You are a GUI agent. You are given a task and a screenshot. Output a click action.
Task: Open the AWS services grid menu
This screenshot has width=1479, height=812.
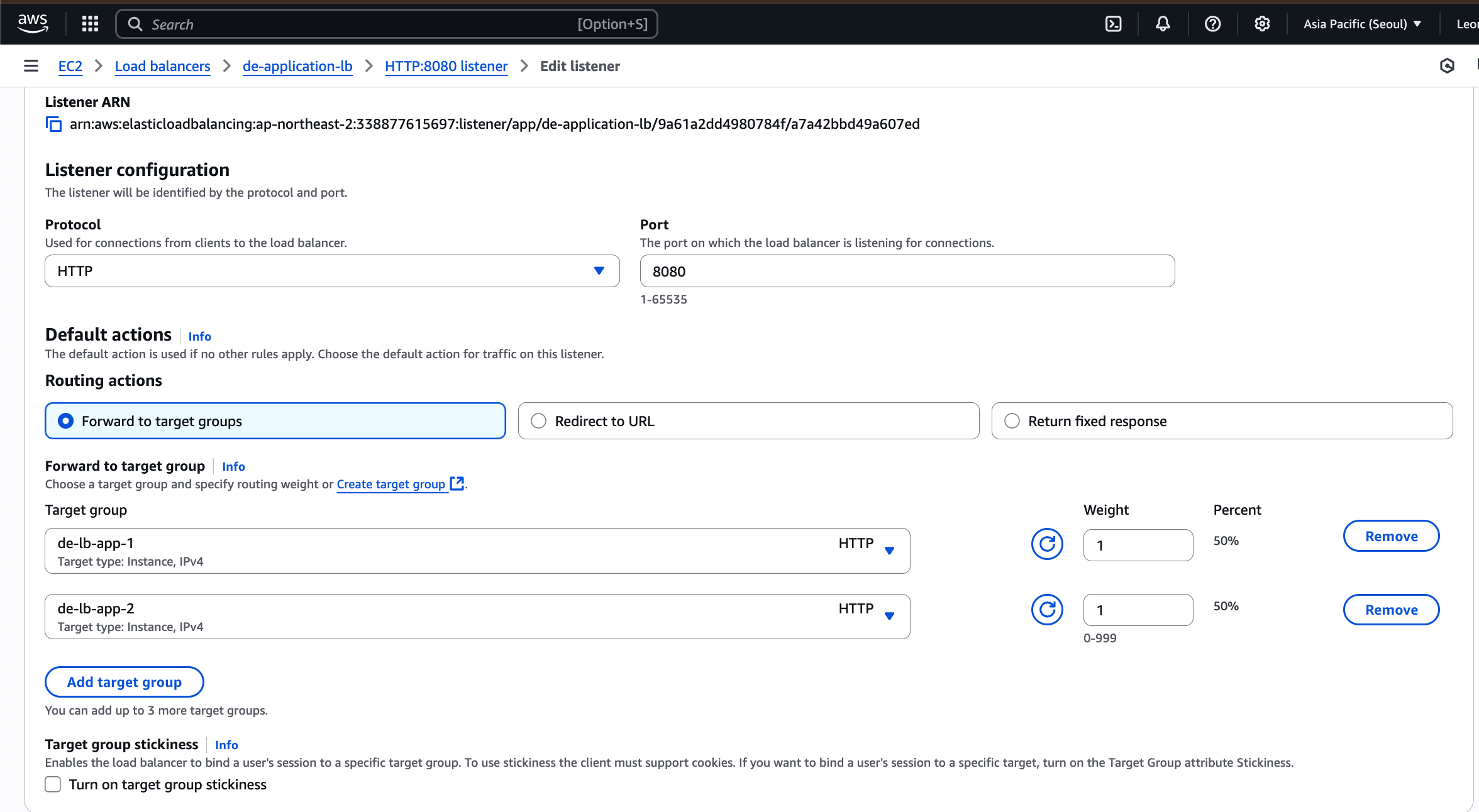point(90,24)
